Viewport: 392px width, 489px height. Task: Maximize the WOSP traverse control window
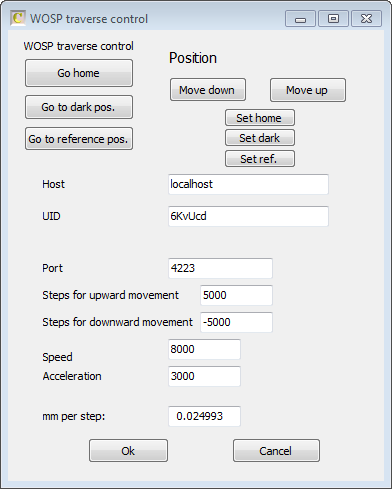(333, 19)
